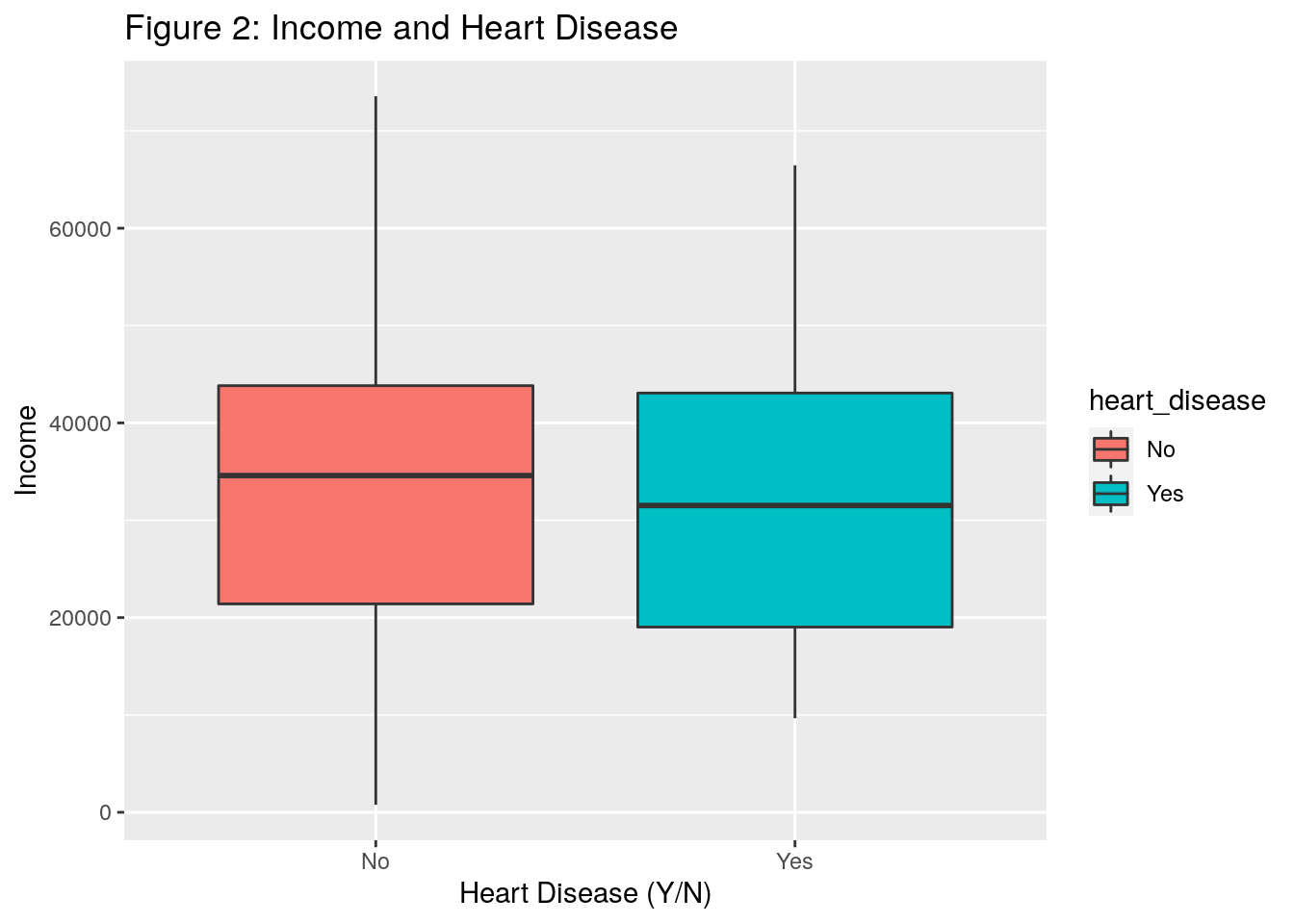1294x924 pixels.
Task: Click the teal Yes legend key icon
Action: click(1110, 494)
